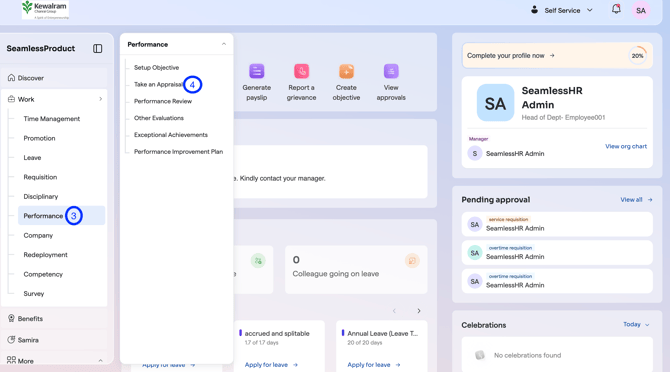Select Requisition in sidebar
Viewport: 670px width, 372px height.
pos(40,177)
